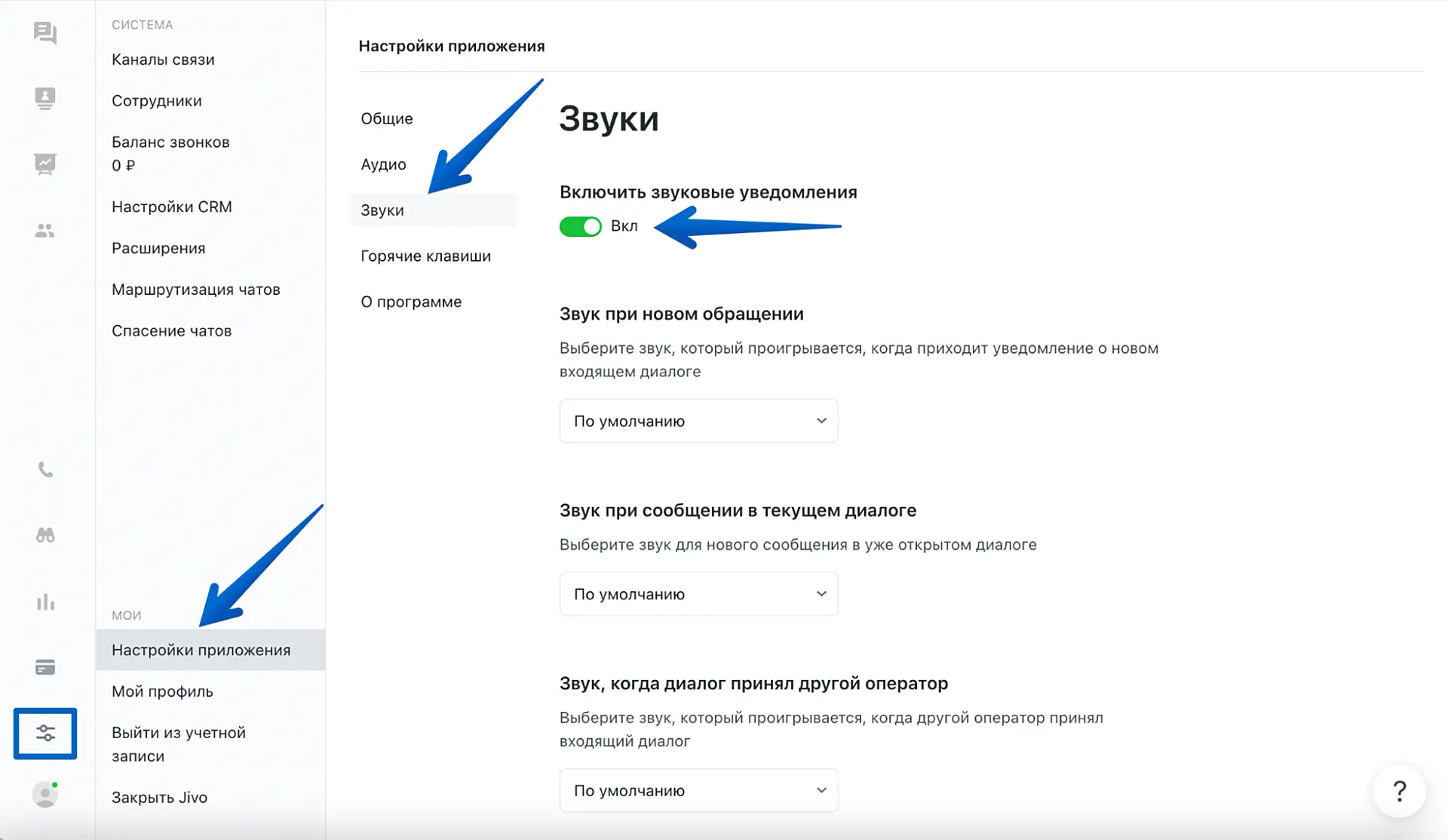The height and width of the screenshot is (840, 1448).
Task: Click the binoculars visitors icon
Action: click(x=45, y=535)
